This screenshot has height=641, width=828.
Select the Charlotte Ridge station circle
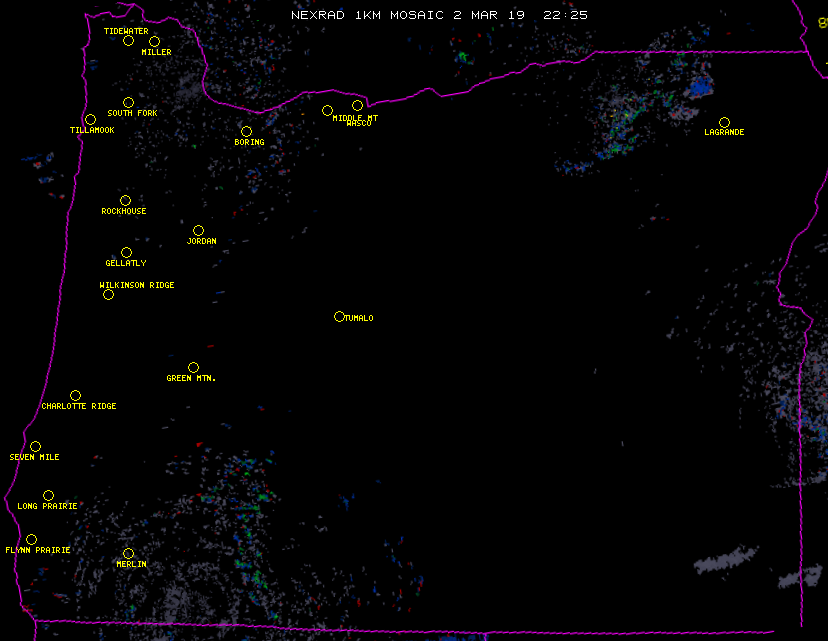tap(75, 396)
